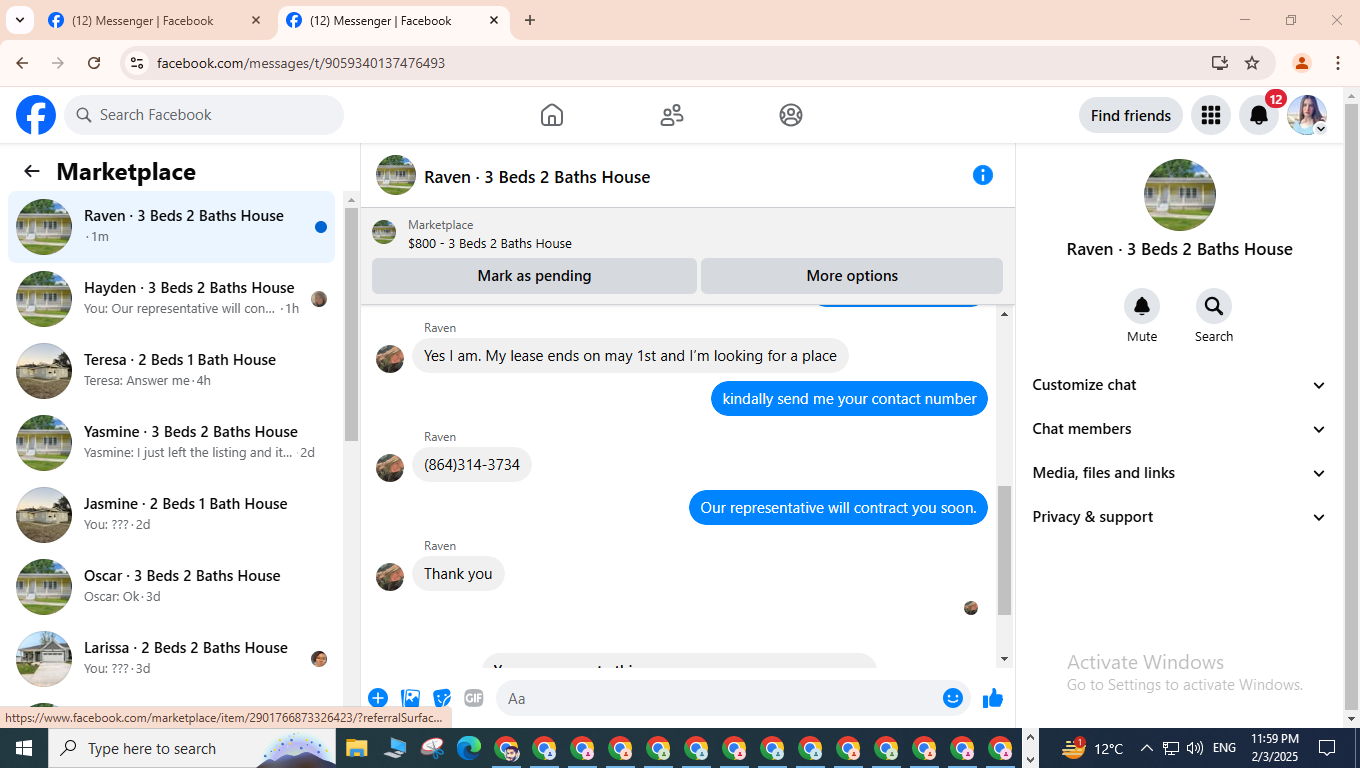Open the Facebook menu grid icon

coord(1211,115)
